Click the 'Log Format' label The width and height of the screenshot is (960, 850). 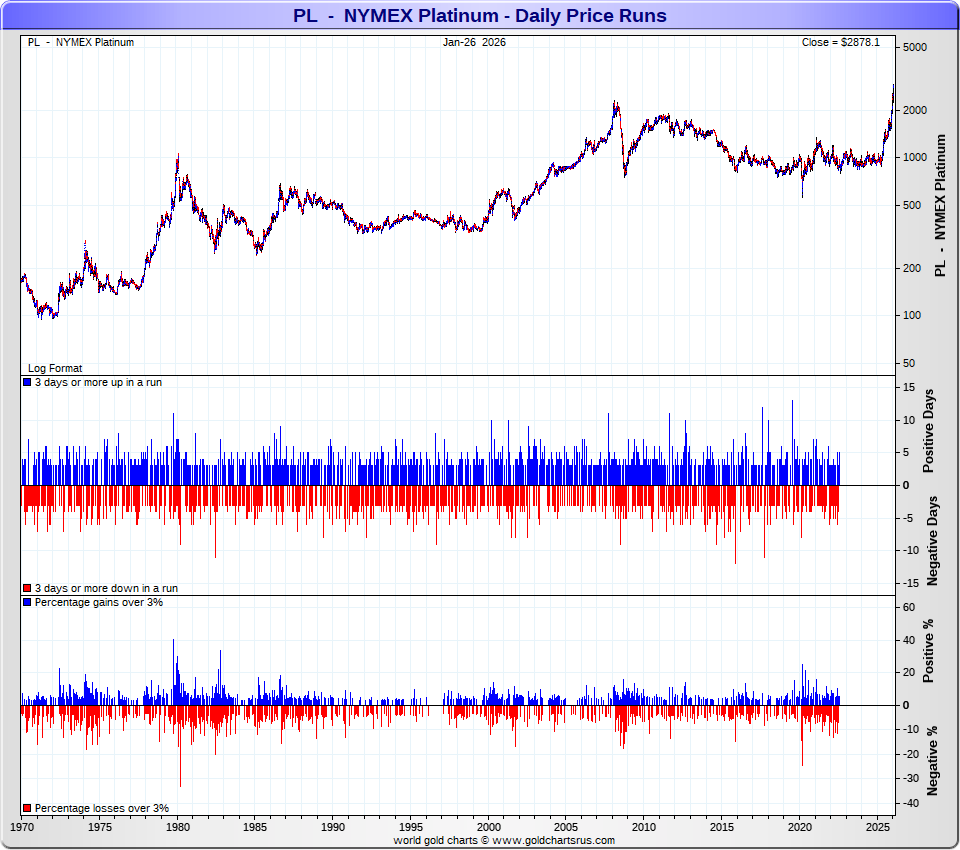coord(55,368)
